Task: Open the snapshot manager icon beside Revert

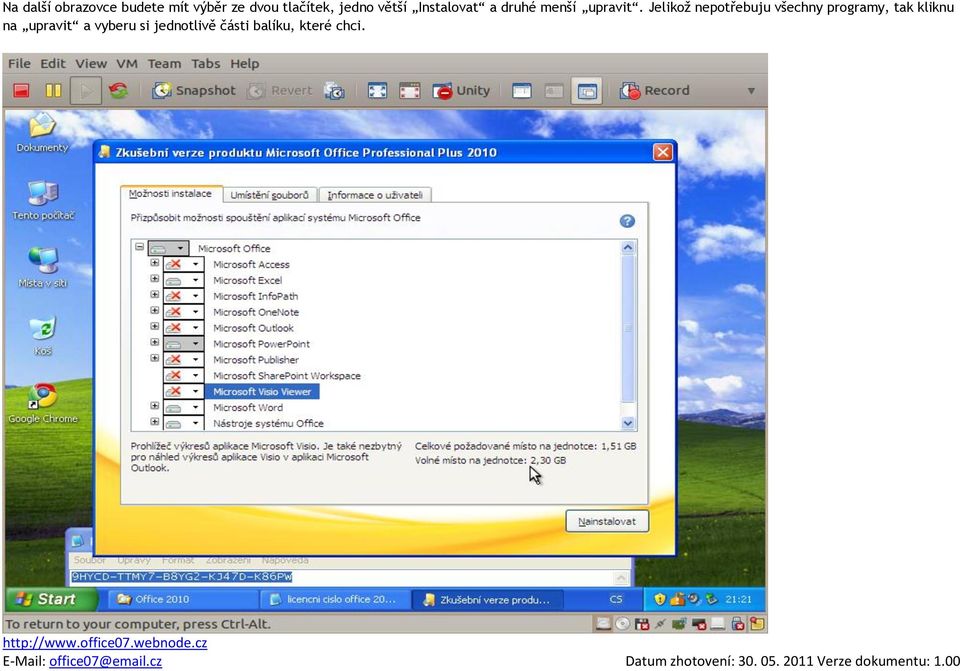Action: pyautogui.click(x=334, y=91)
